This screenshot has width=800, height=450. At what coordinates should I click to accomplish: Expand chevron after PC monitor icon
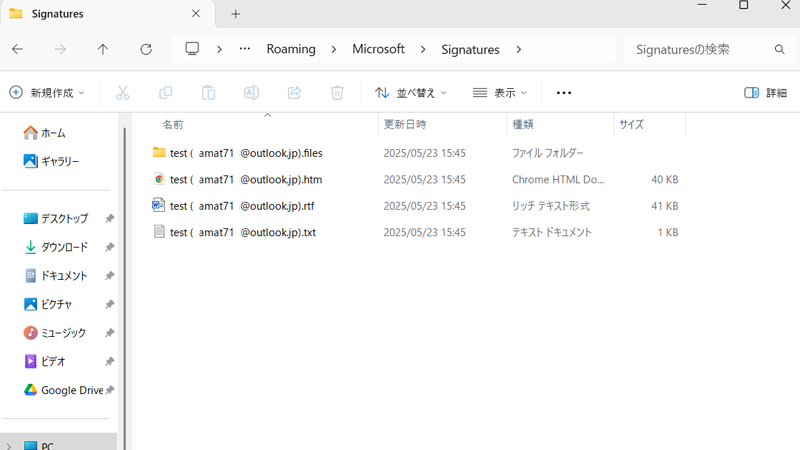click(x=219, y=49)
